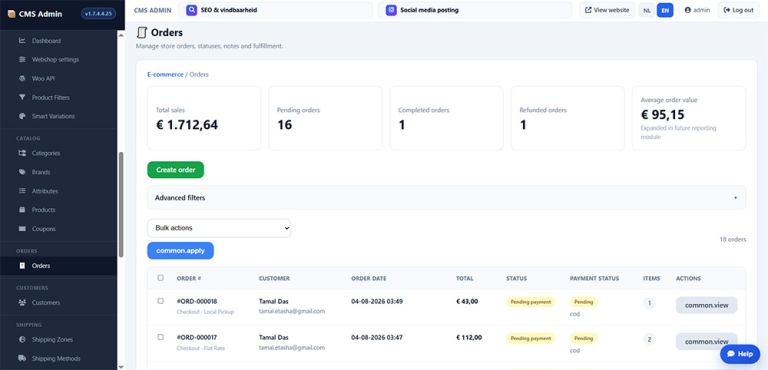
Task: Open the Bulk actions dropdown
Action: tap(219, 228)
